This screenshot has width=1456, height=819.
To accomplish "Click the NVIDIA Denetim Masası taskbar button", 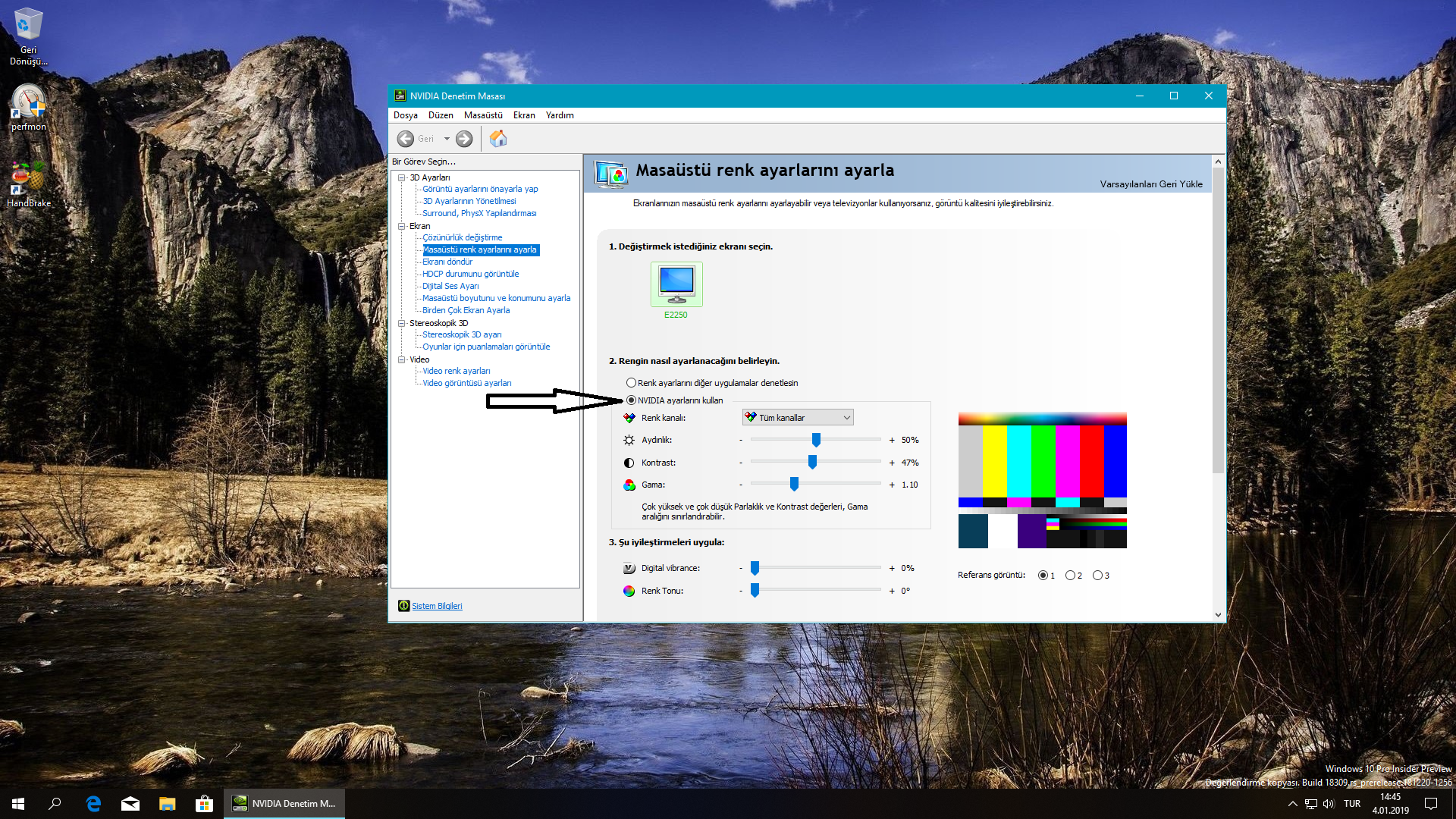I will click(x=284, y=804).
